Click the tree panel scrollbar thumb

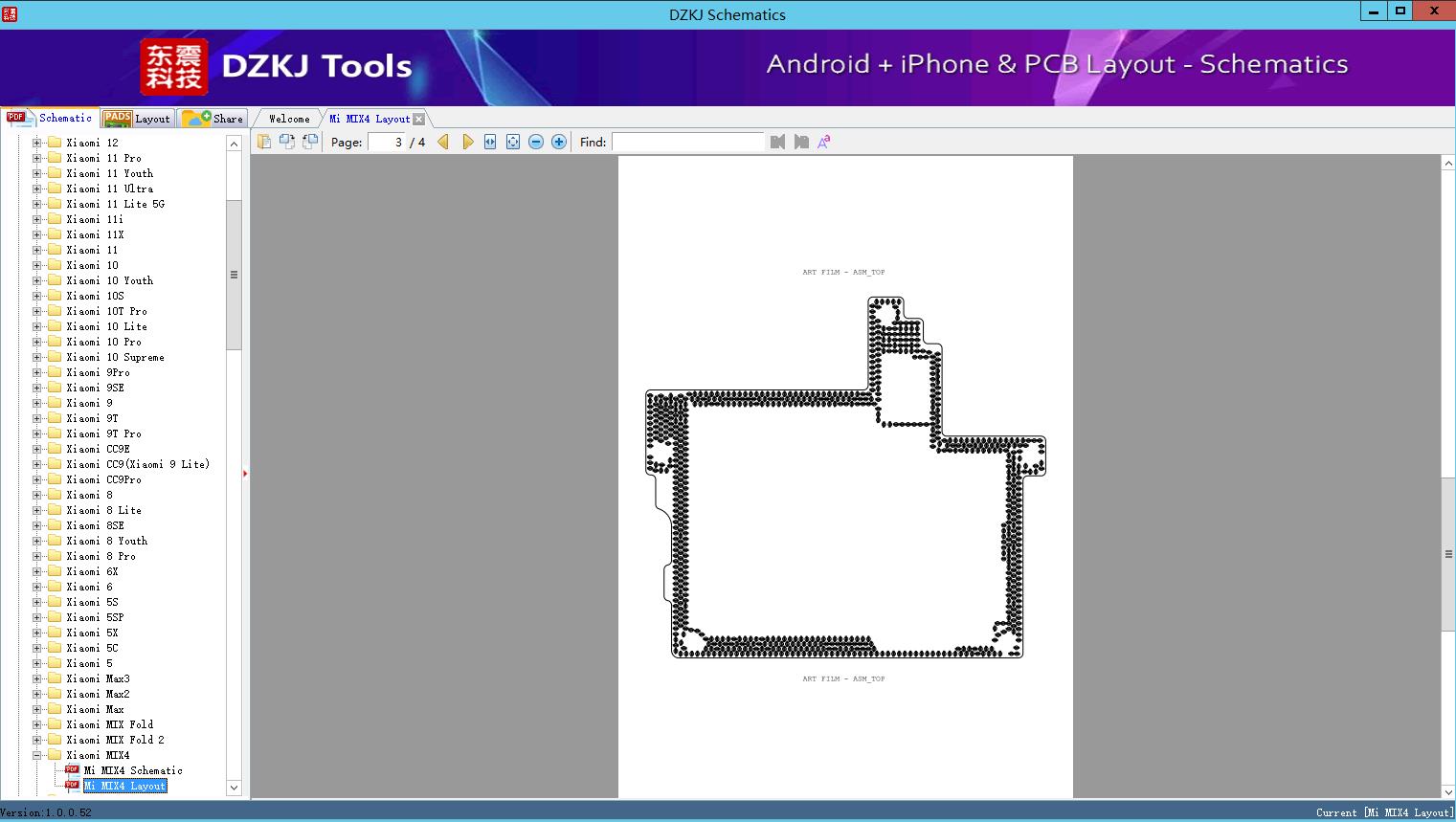click(x=234, y=275)
